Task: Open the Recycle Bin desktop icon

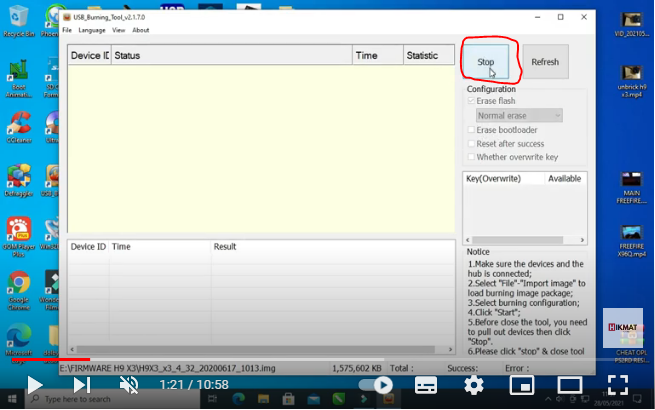Action: (18, 20)
